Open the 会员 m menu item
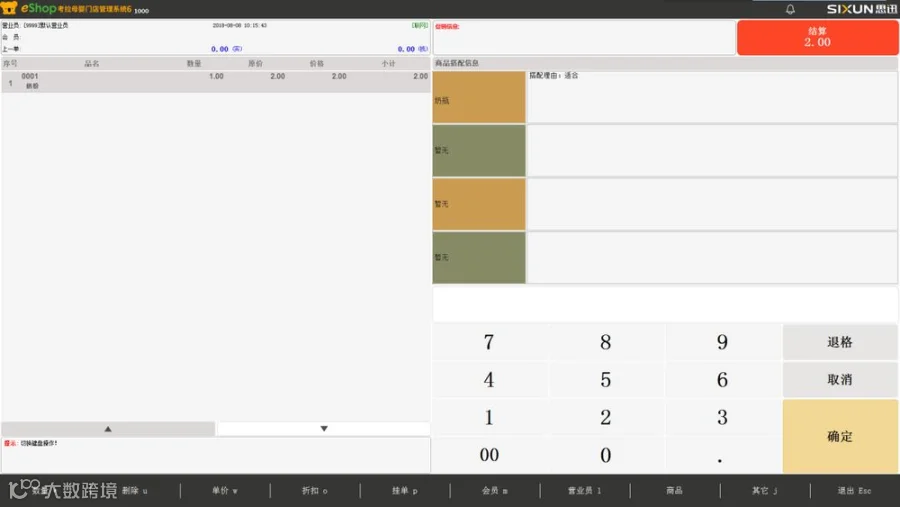Screen dimensions: 900x507 495,491
